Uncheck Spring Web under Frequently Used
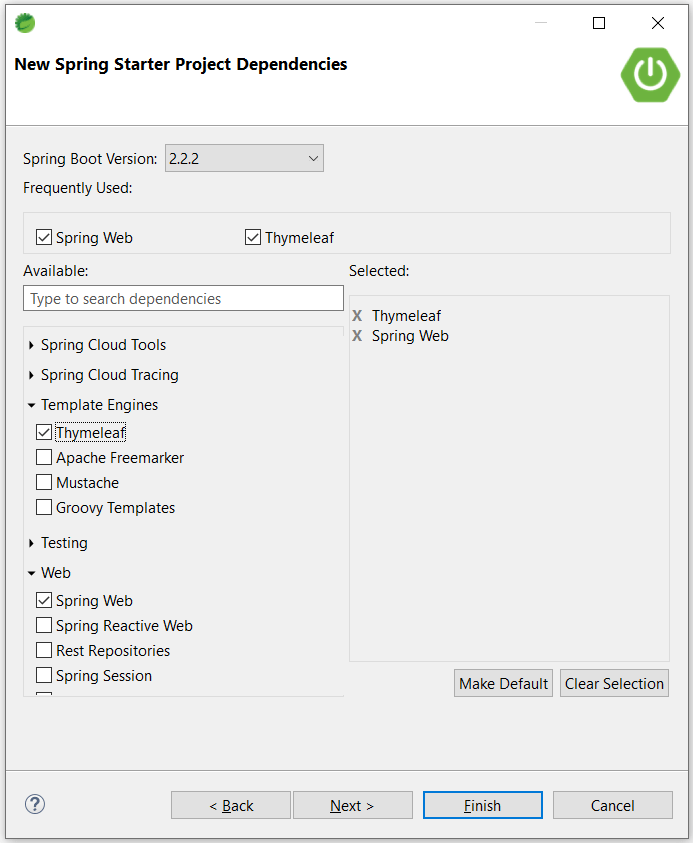Screen dimensions: 693x843 click(43, 237)
